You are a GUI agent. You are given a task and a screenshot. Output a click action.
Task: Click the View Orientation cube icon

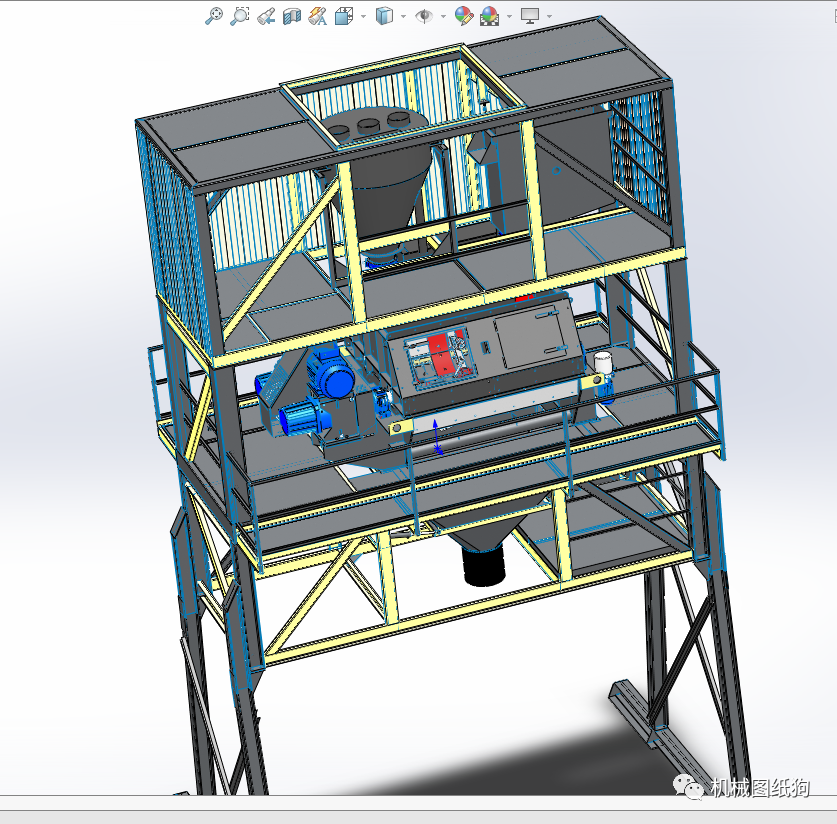[x=344, y=16]
